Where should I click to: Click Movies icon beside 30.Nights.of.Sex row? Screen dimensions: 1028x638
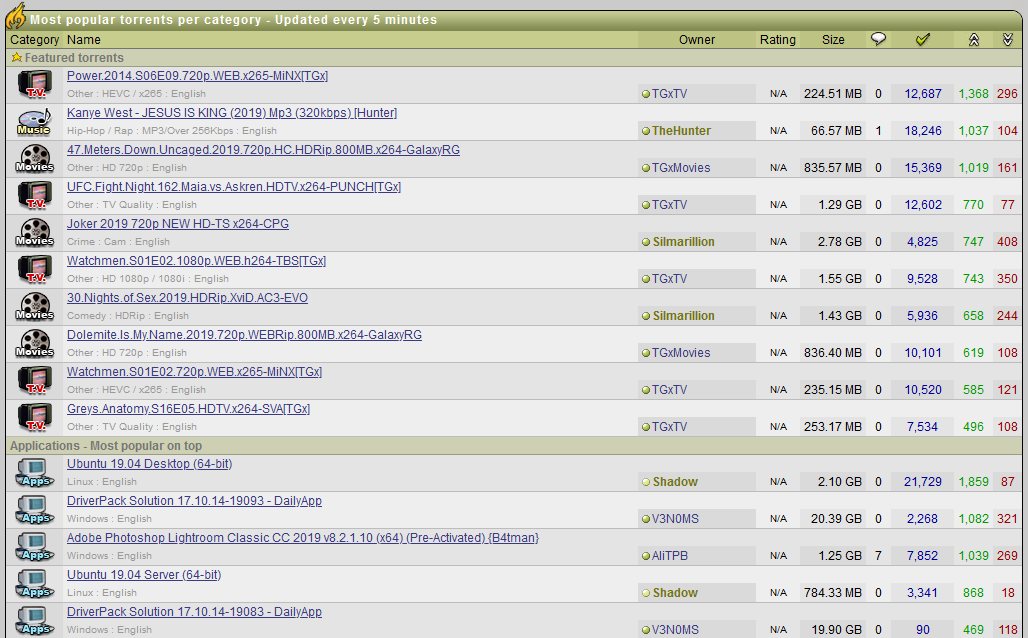point(34,308)
